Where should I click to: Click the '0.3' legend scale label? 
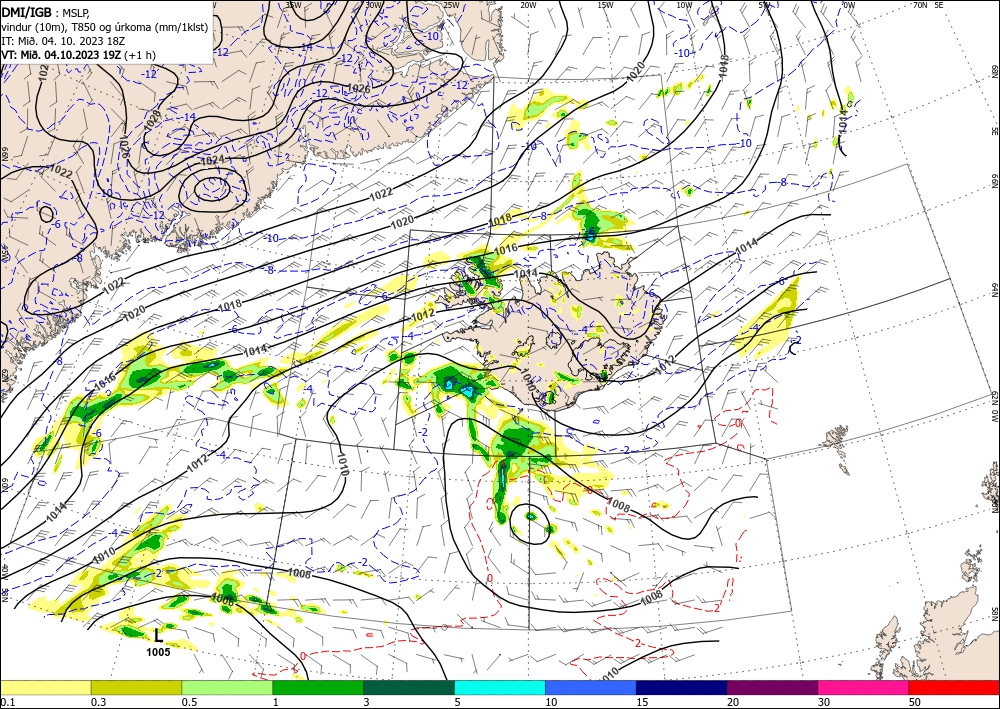pos(98,702)
